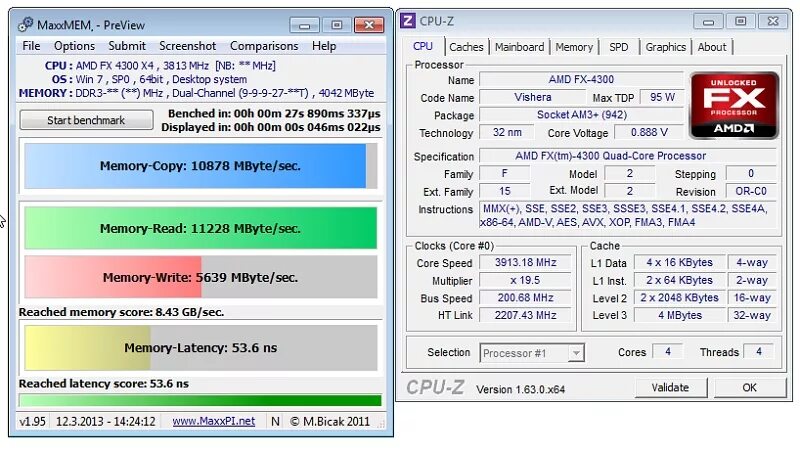Click the Benched in 00h 00m 27s text

coord(274,113)
